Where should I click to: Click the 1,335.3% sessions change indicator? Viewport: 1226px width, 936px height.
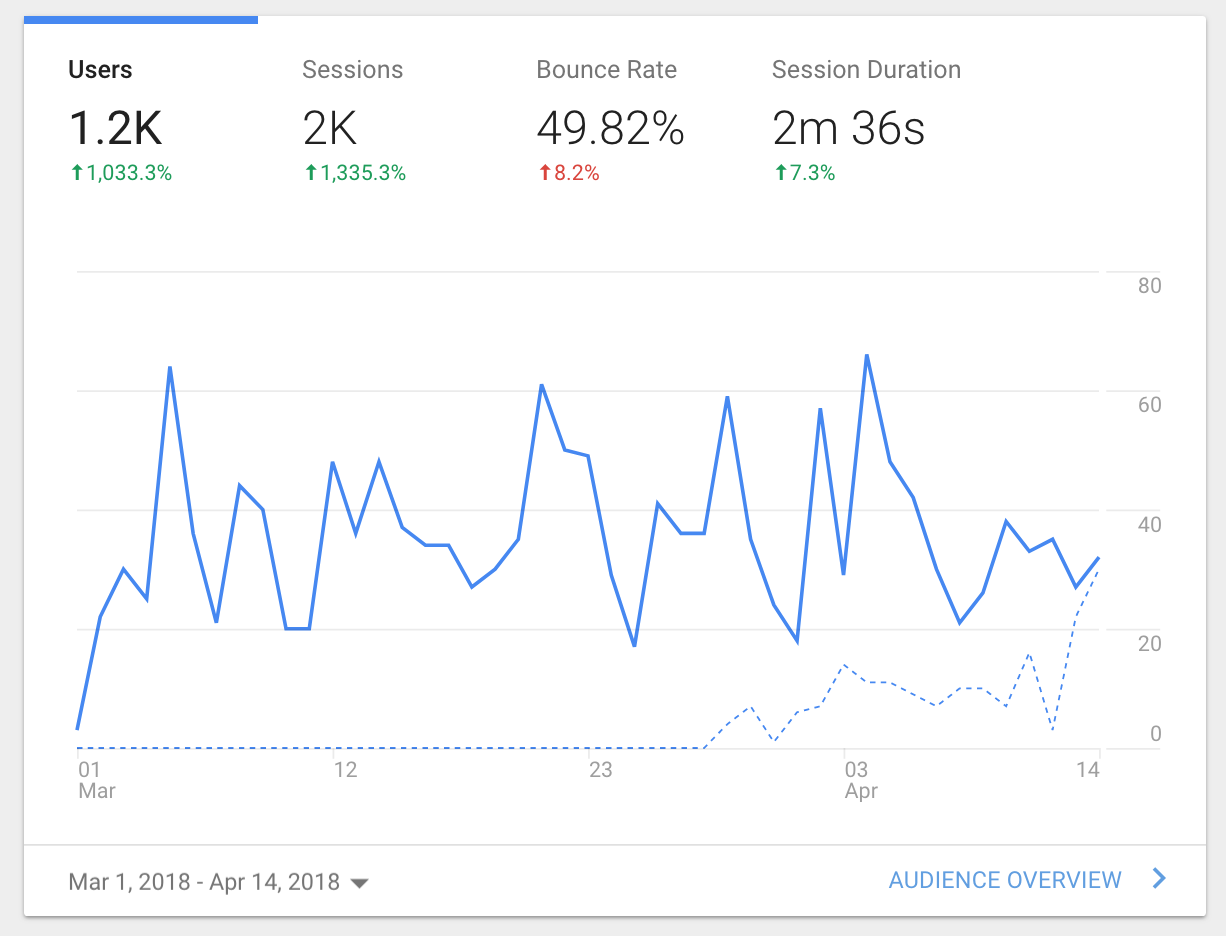(x=355, y=173)
